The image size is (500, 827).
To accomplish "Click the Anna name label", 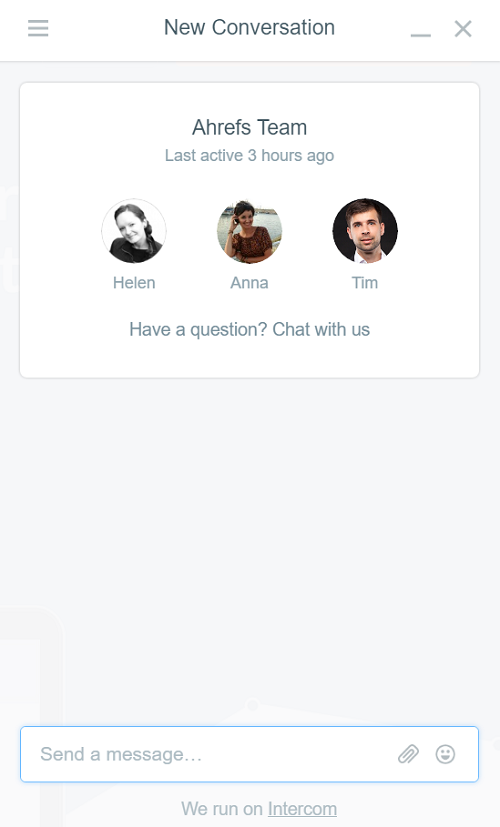I will (x=249, y=283).
